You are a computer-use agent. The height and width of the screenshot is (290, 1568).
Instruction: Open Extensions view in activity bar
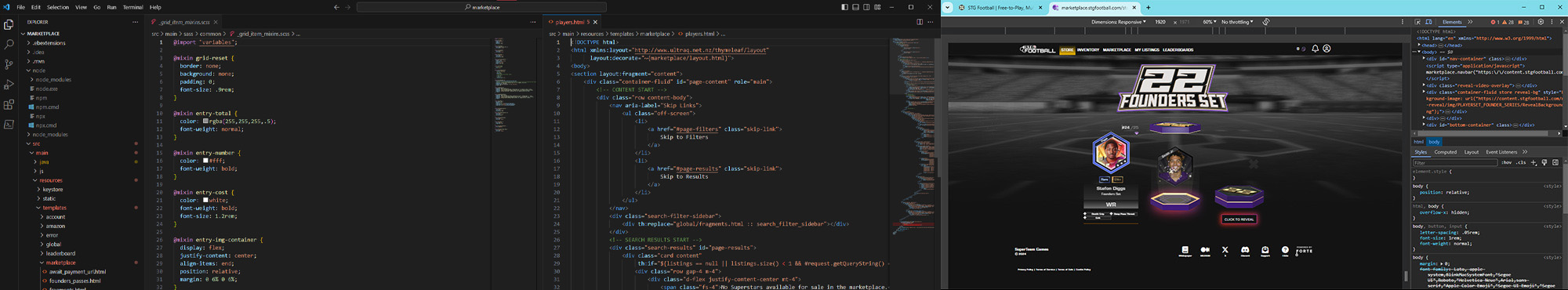tap(9, 104)
